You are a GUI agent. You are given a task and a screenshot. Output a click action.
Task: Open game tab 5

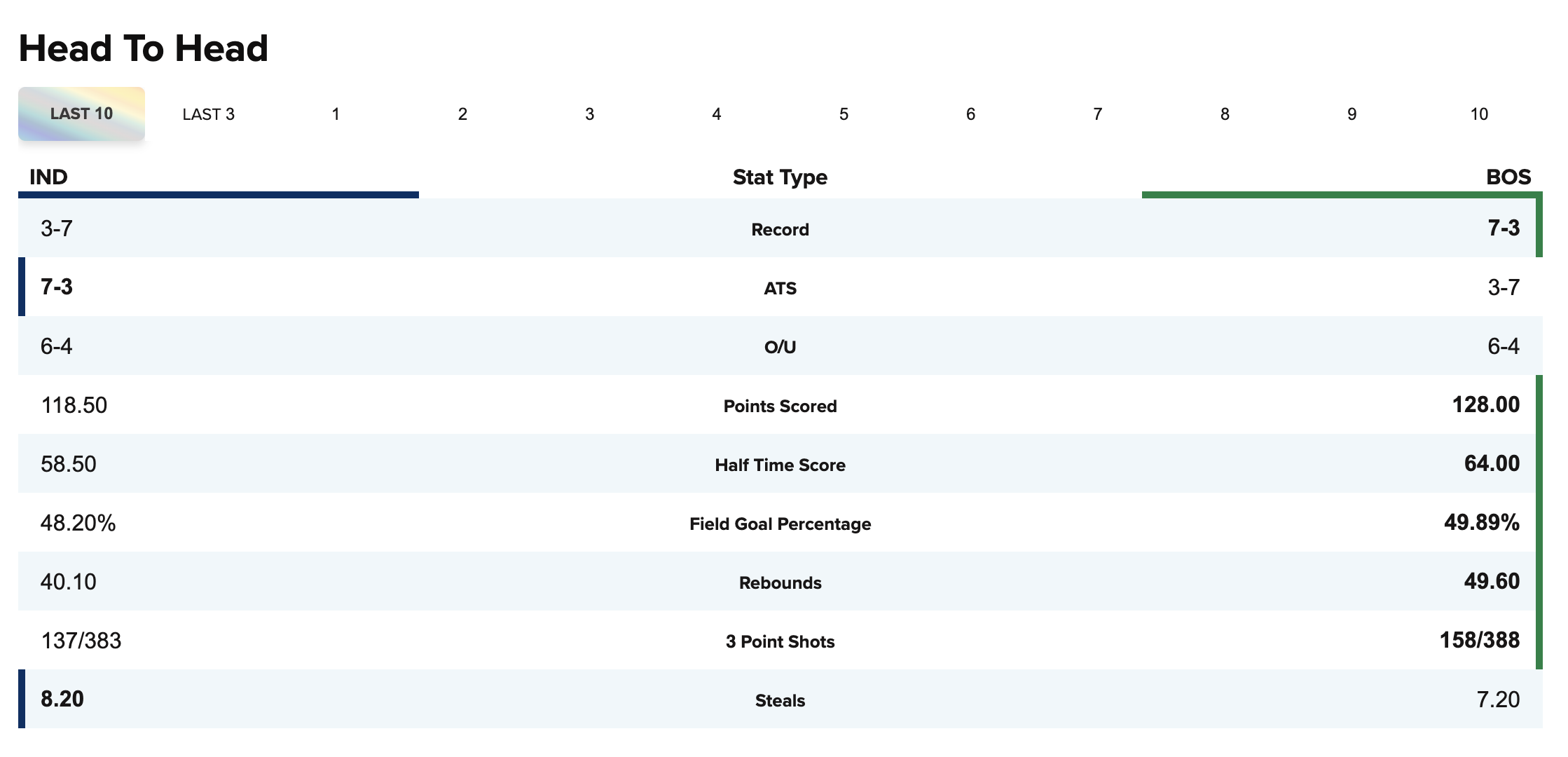[x=844, y=114]
